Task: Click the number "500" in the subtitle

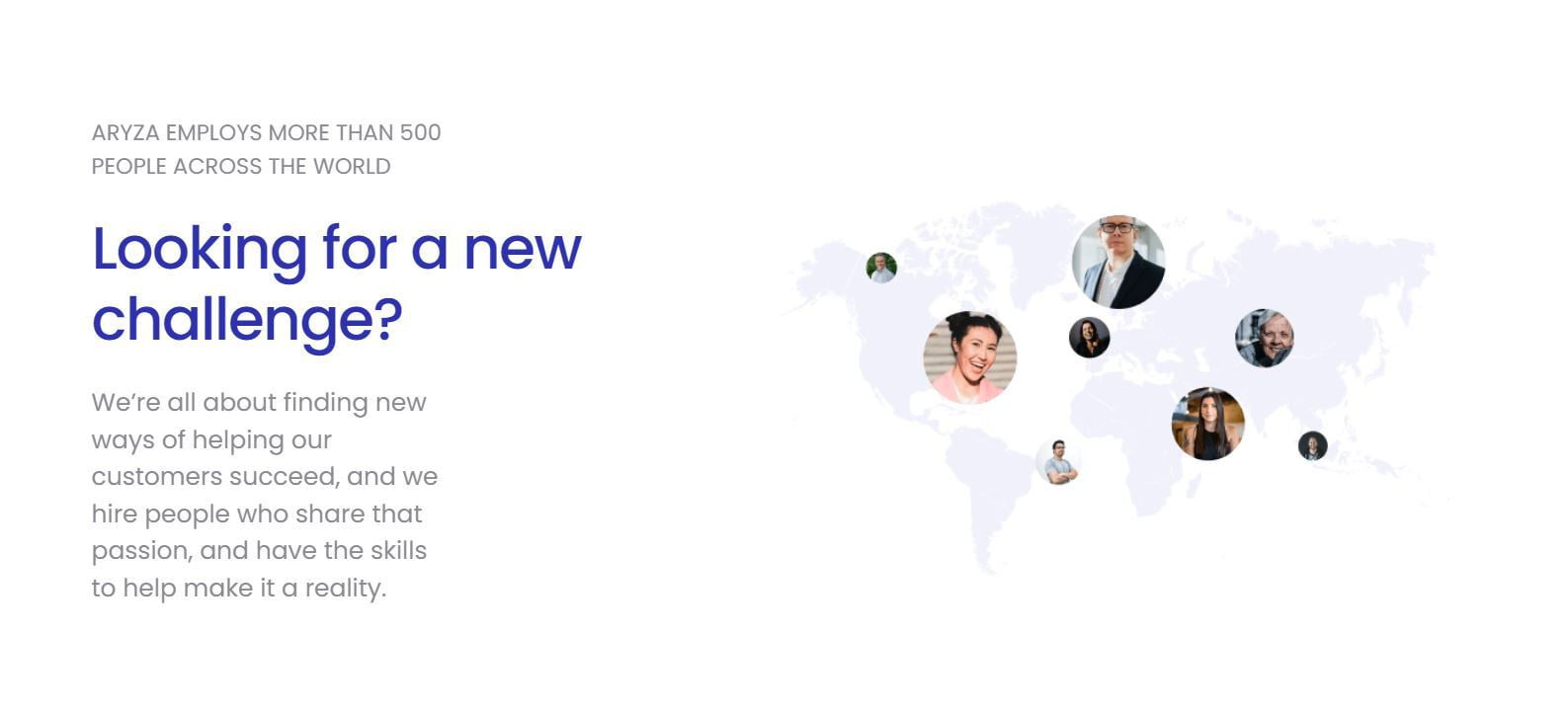Action: [x=420, y=132]
